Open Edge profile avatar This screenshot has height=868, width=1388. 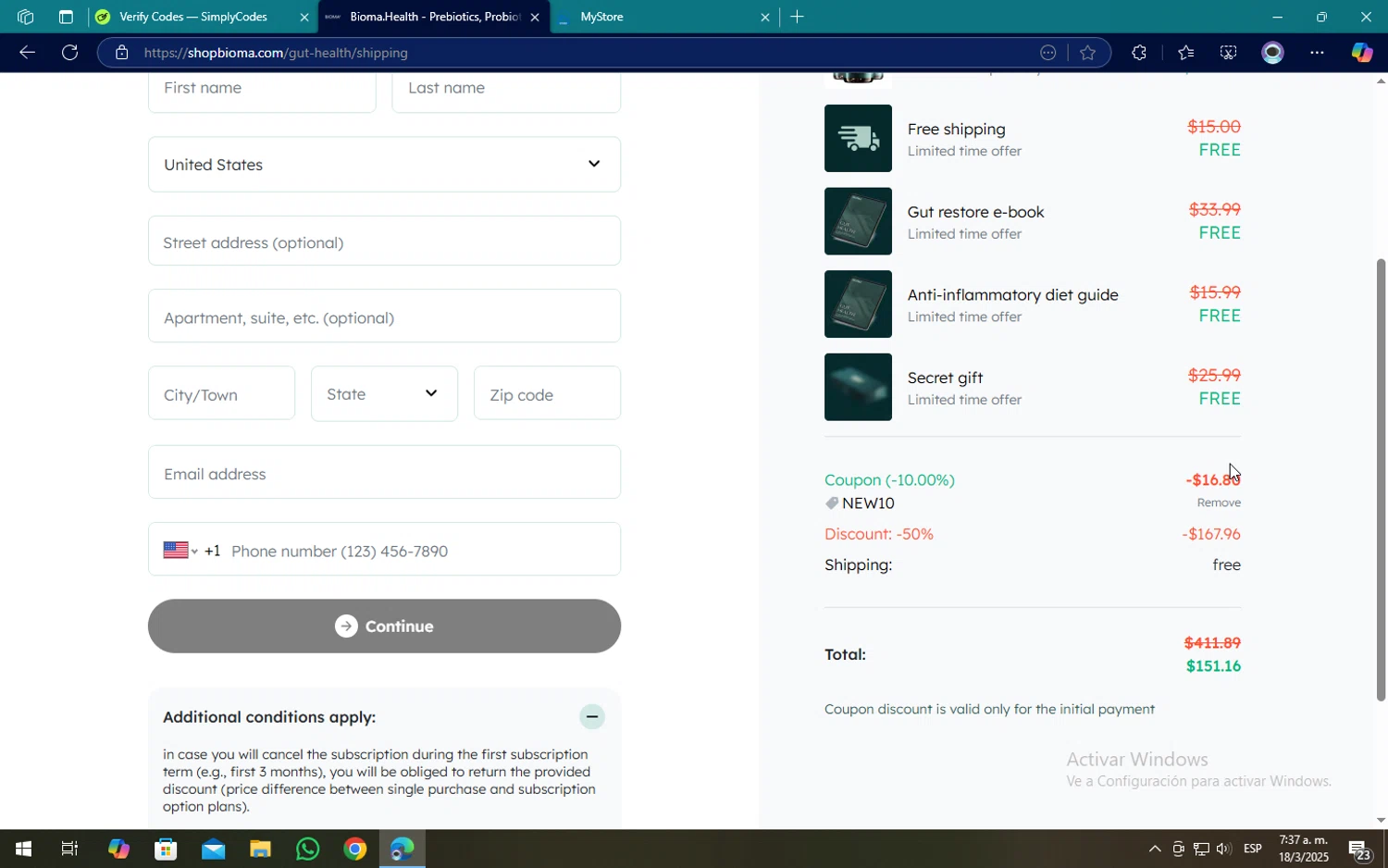click(1273, 53)
